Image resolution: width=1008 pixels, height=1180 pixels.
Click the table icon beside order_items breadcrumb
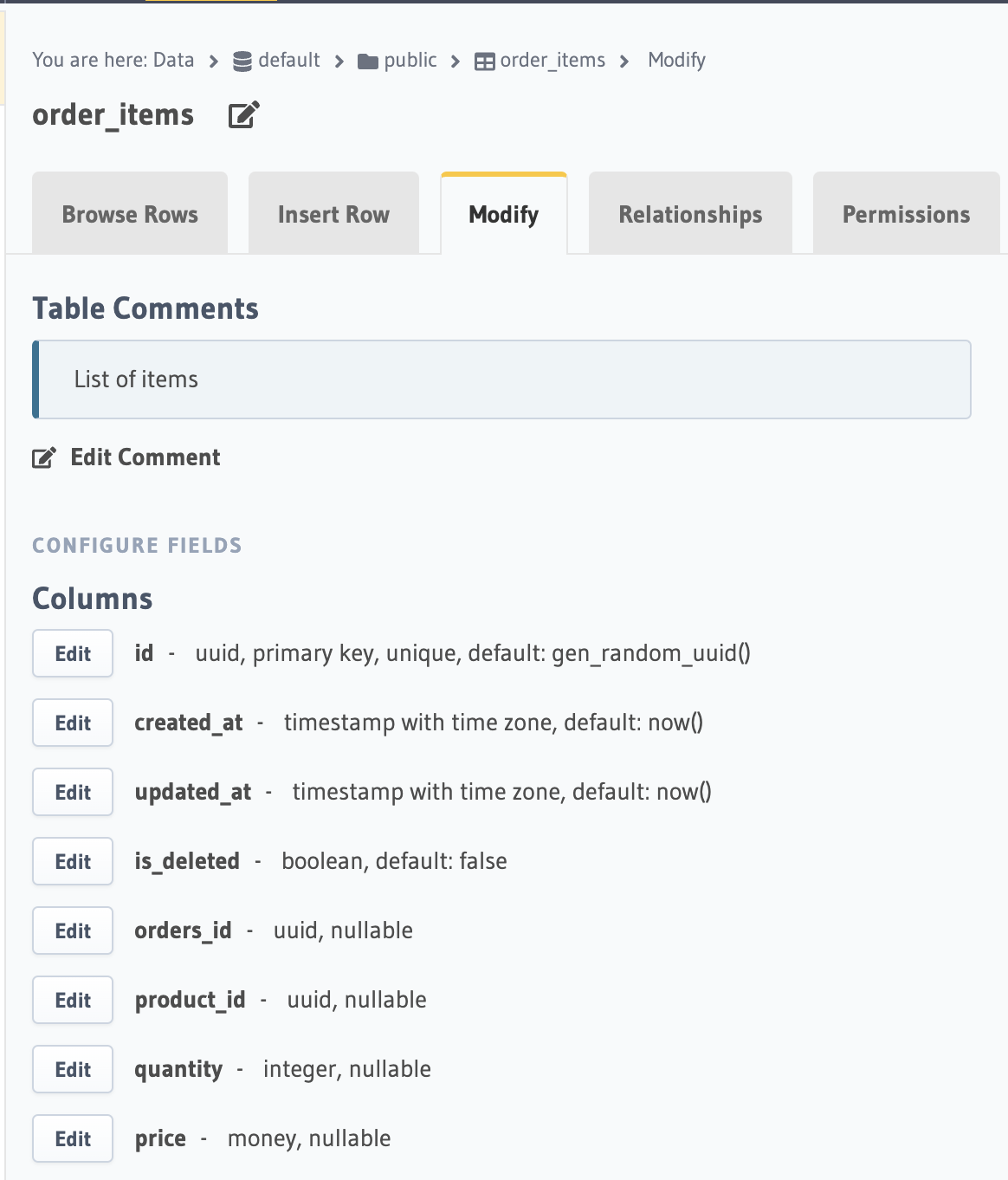coord(485,62)
